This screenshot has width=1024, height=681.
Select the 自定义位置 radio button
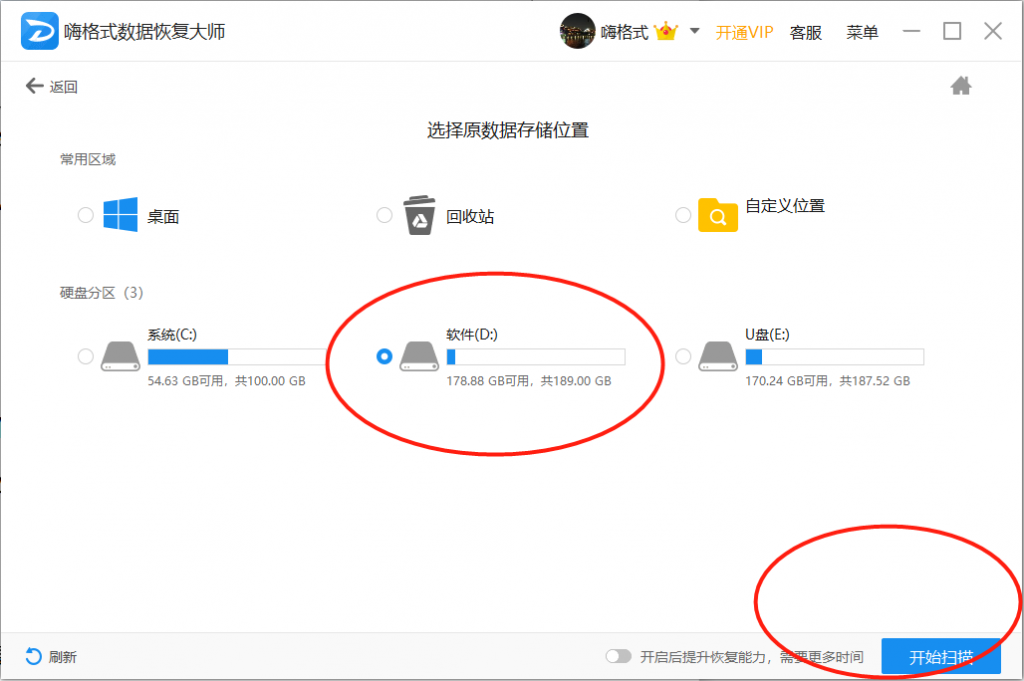point(683,215)
